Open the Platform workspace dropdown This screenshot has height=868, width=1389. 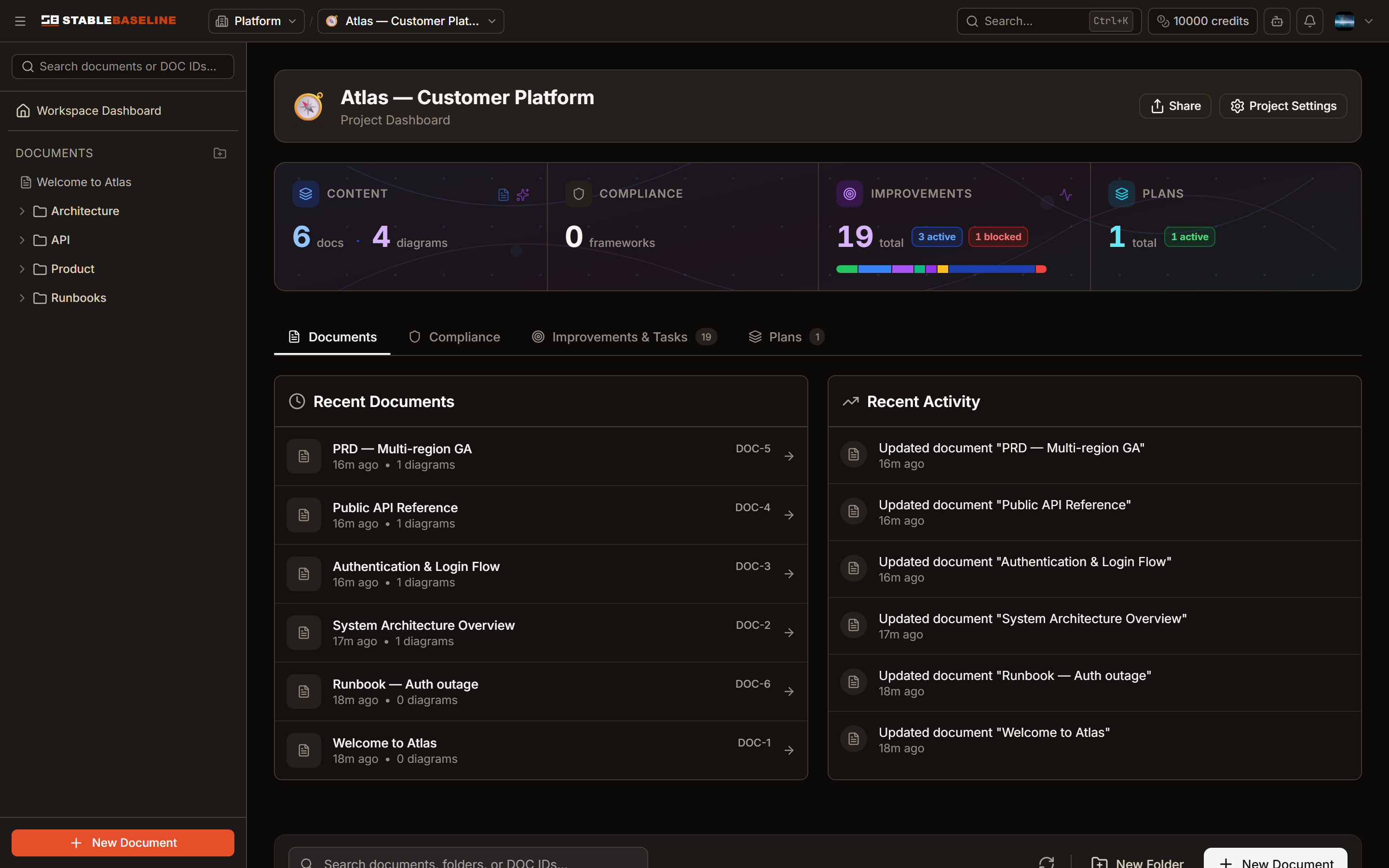pos(256,21)
